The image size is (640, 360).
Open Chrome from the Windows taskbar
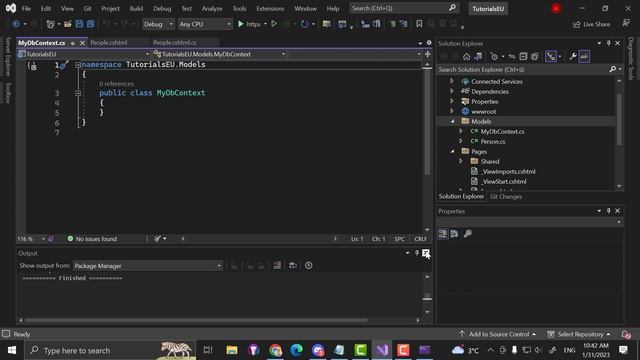click(276, 350)
